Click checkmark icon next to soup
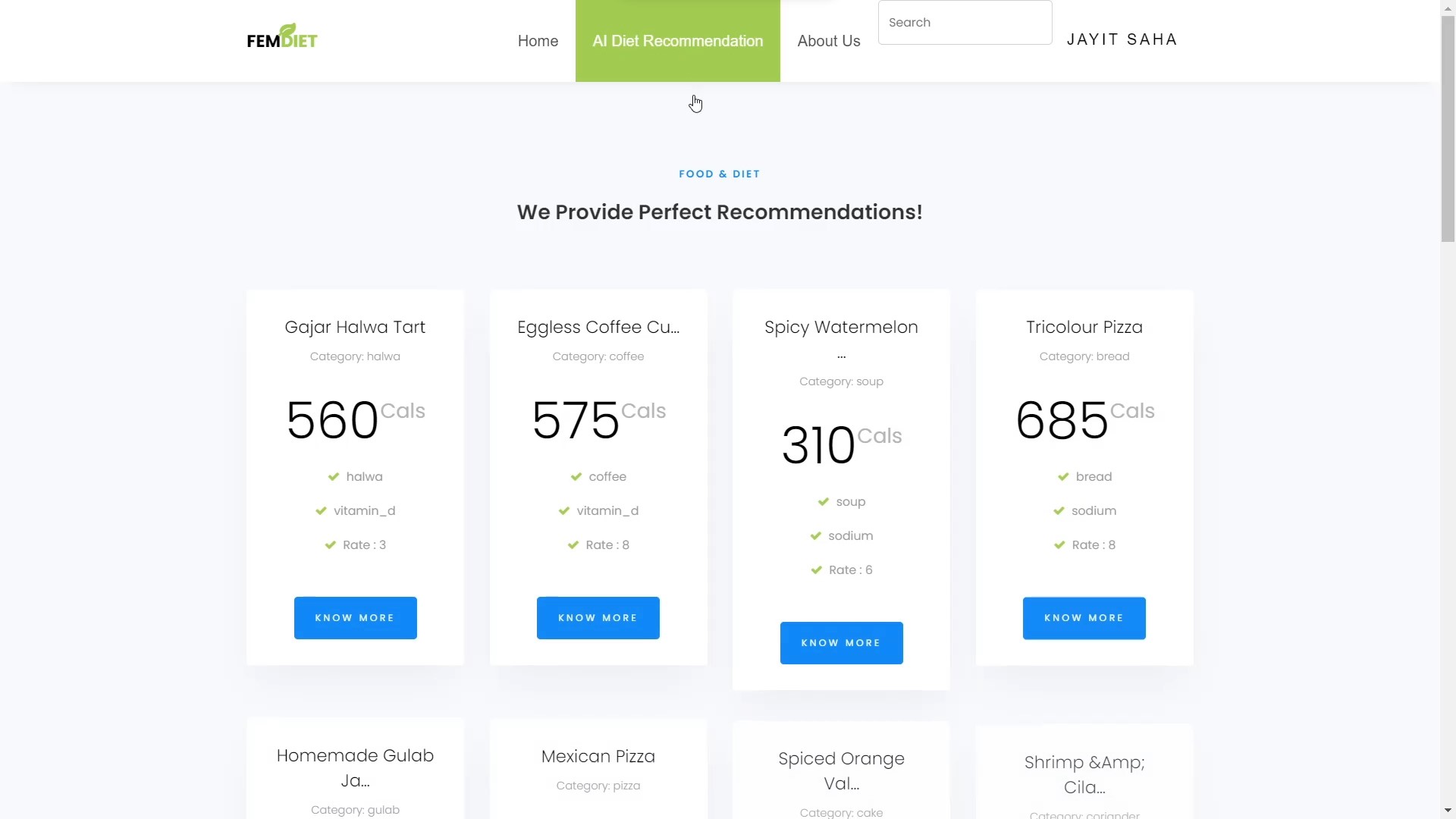 pos(823,502)
